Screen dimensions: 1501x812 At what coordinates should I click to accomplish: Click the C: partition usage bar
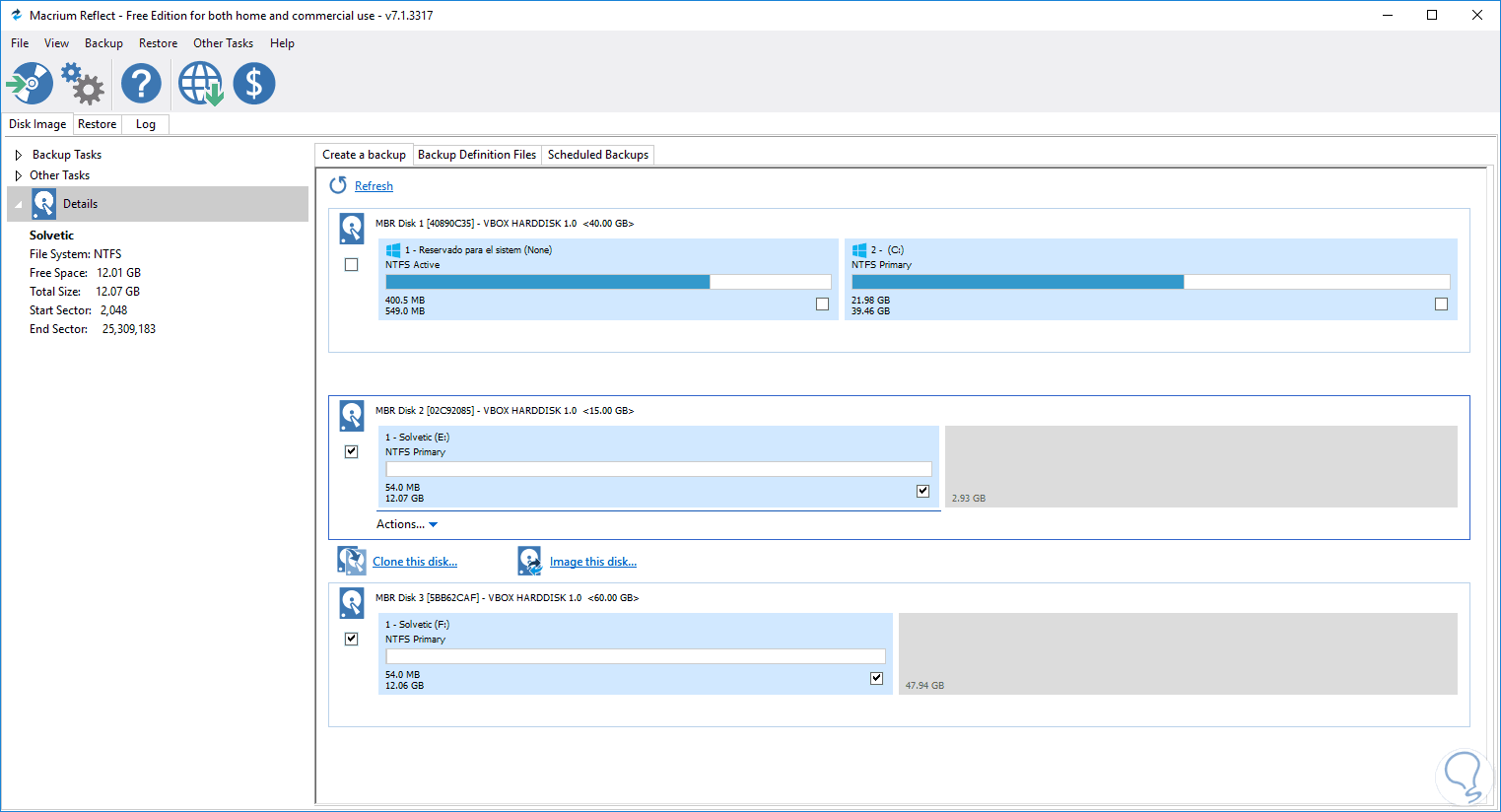pos(1150,282)
